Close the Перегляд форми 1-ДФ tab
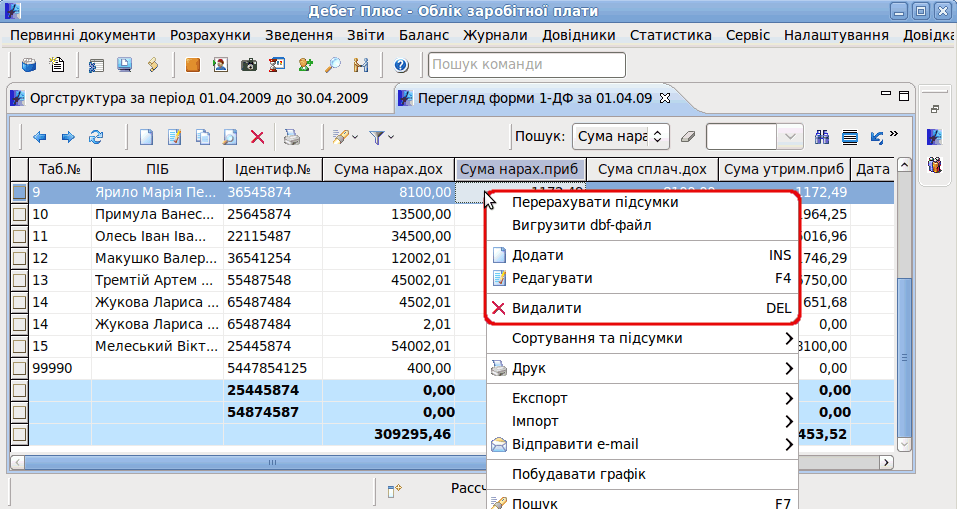The width and height of the screenshot is (957, 509). 665,98
